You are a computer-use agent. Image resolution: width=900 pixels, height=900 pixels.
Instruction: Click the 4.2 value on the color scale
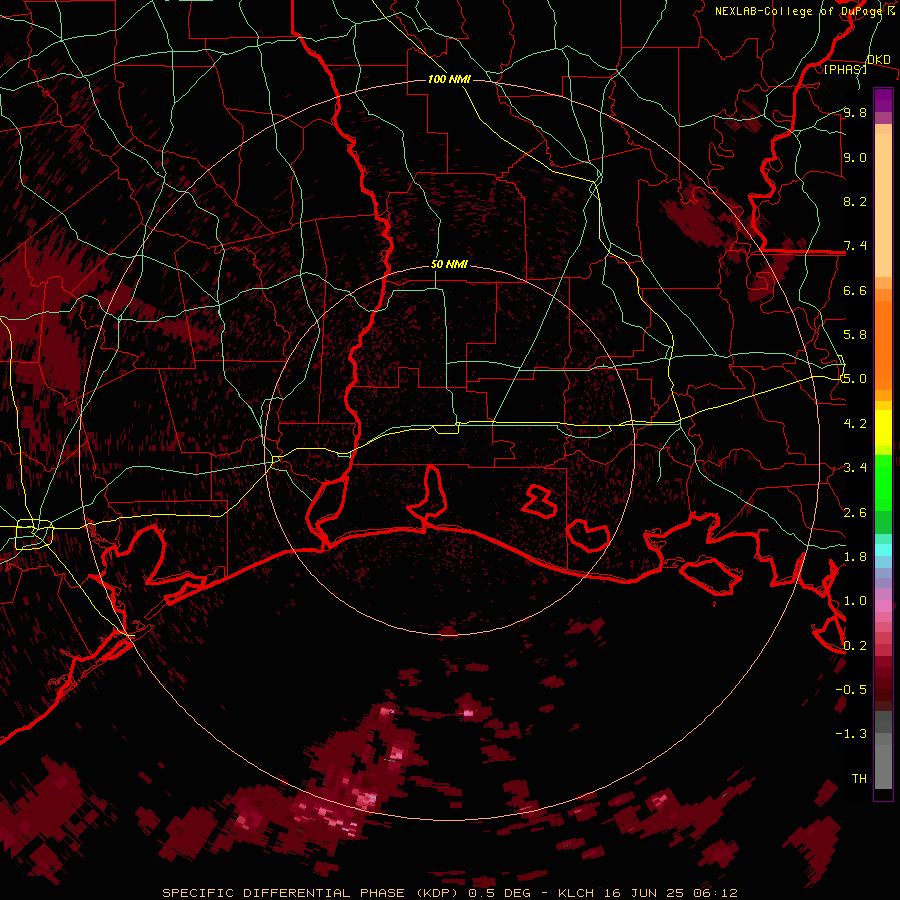point(855,424)
